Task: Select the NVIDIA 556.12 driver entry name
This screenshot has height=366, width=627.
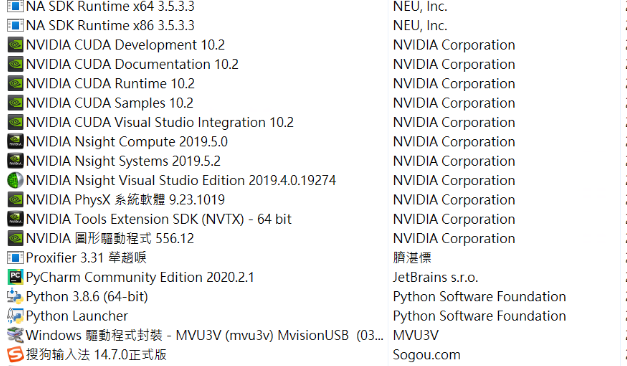Action: [110, 238]
